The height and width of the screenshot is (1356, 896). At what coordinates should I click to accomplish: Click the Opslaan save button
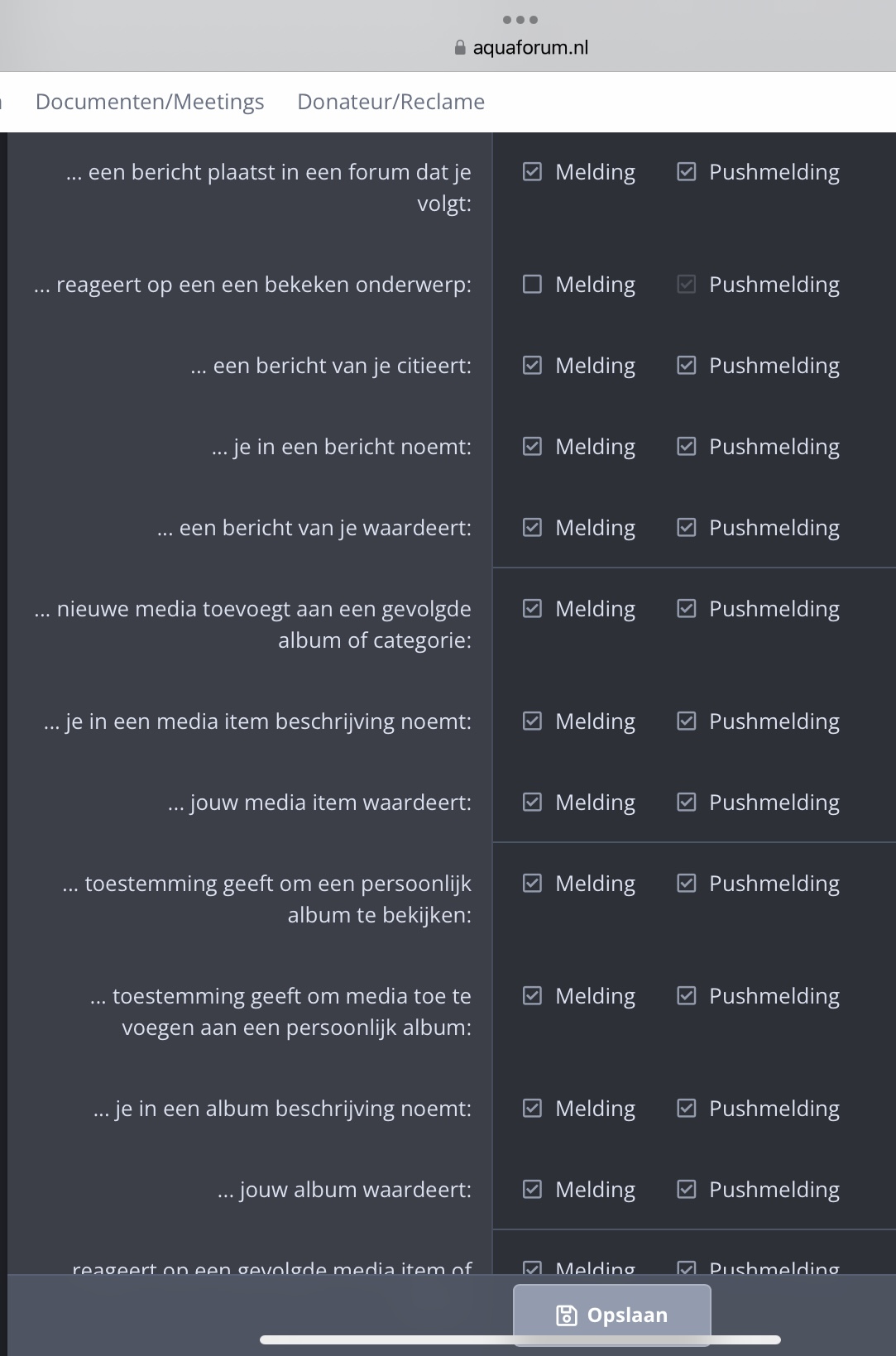coord(611,1315)
